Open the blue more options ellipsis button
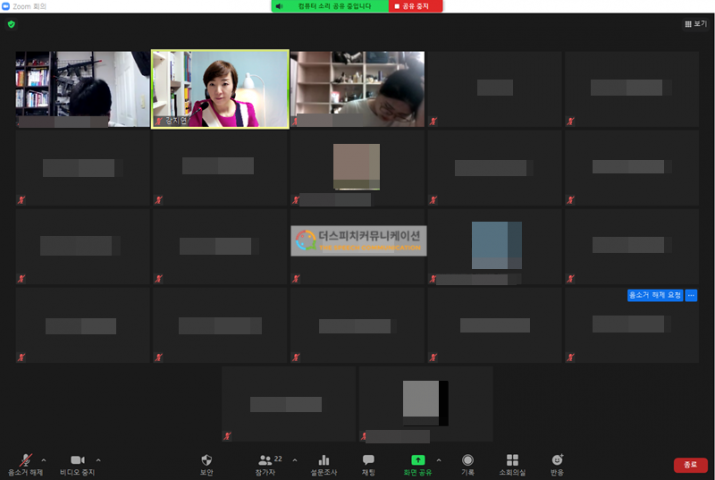This screenshot has width=715, height=480. coord(691,295)
